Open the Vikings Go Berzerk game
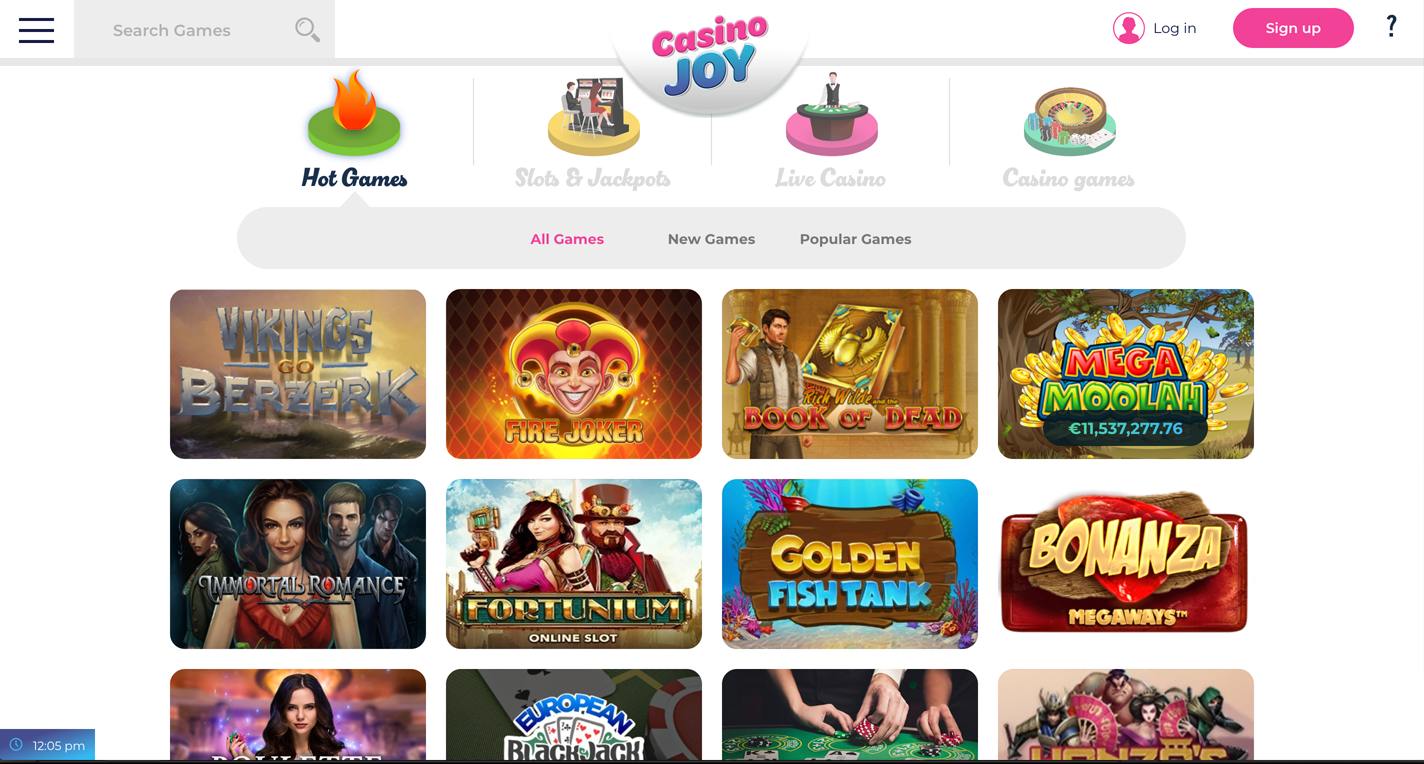1424x764 pixels. click(x=298, y=374)
